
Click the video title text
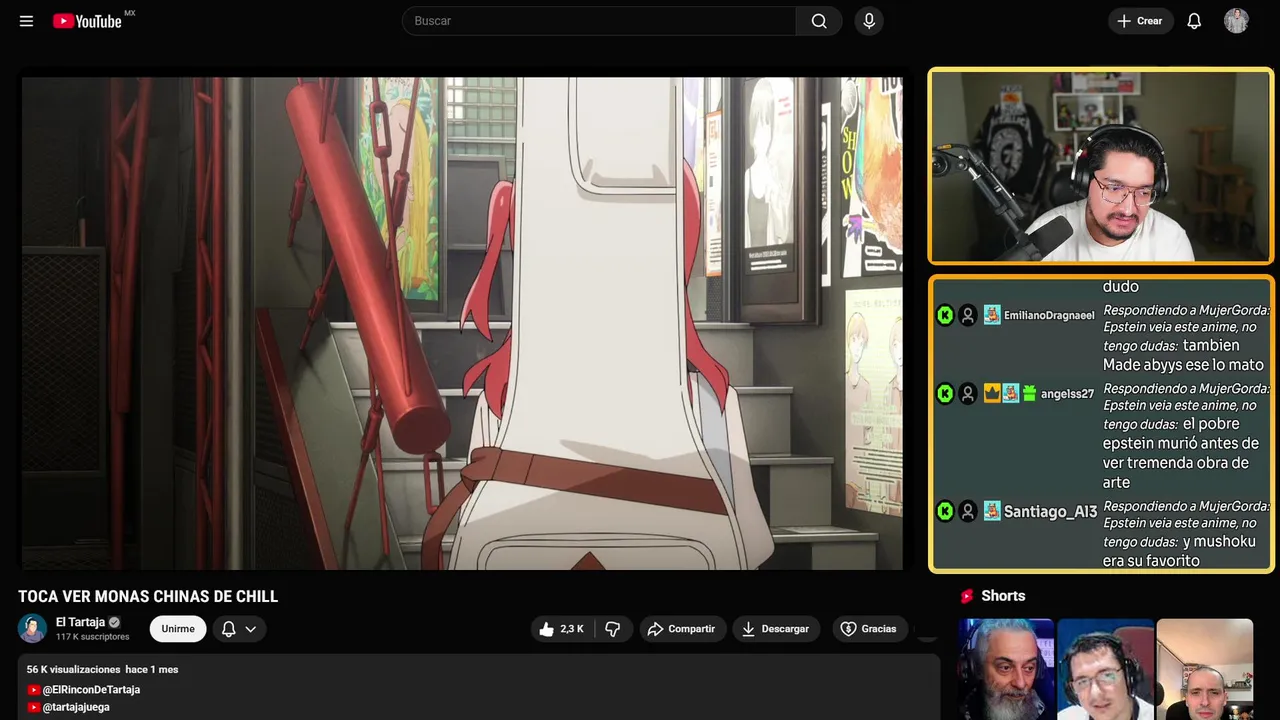[x=148, y=597]
